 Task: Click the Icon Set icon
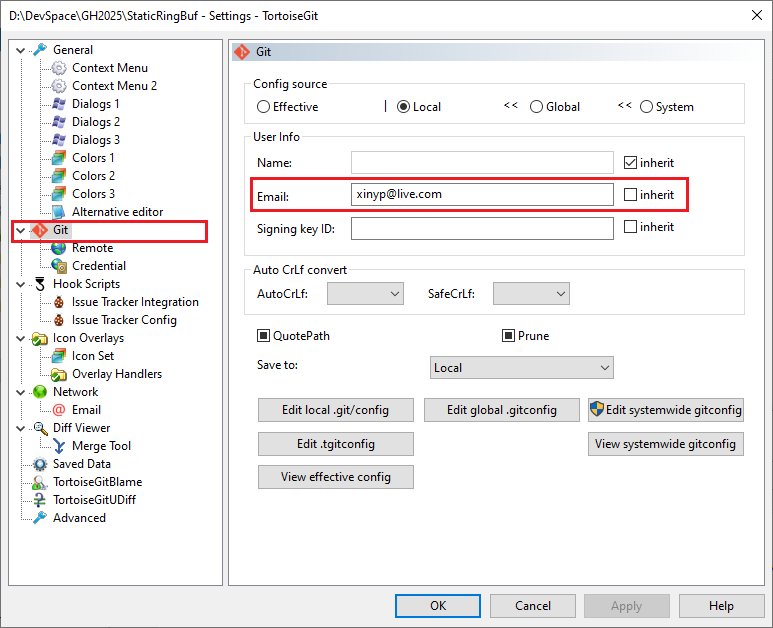coord(59,356)
